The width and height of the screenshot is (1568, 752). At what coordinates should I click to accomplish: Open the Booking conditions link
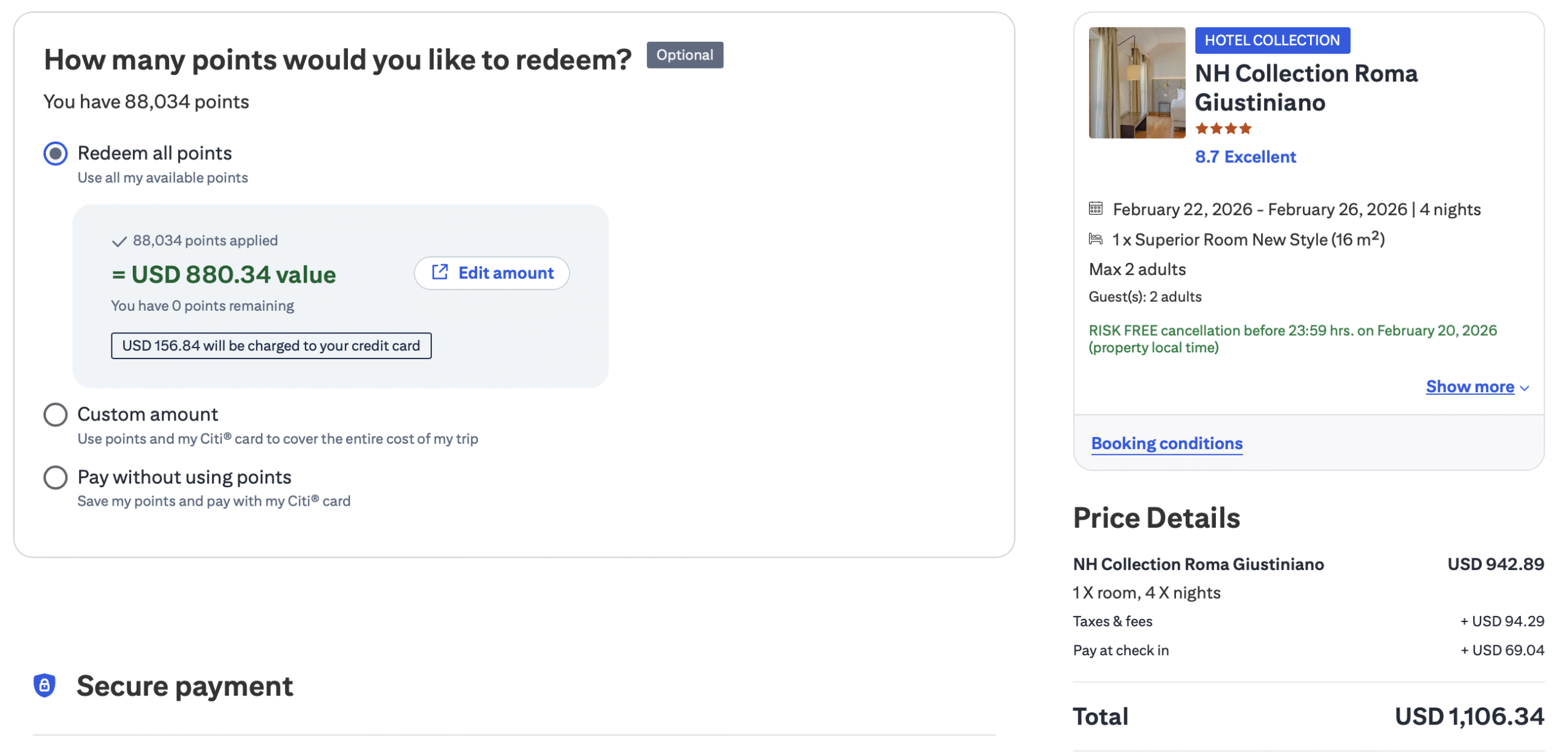(x=1167, y=443)
